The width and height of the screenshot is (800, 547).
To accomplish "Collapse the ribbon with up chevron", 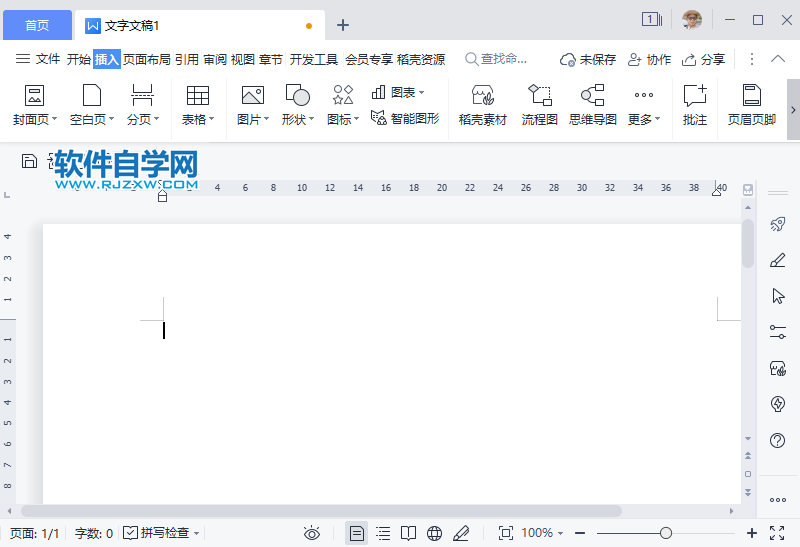I will pos(778,59).
